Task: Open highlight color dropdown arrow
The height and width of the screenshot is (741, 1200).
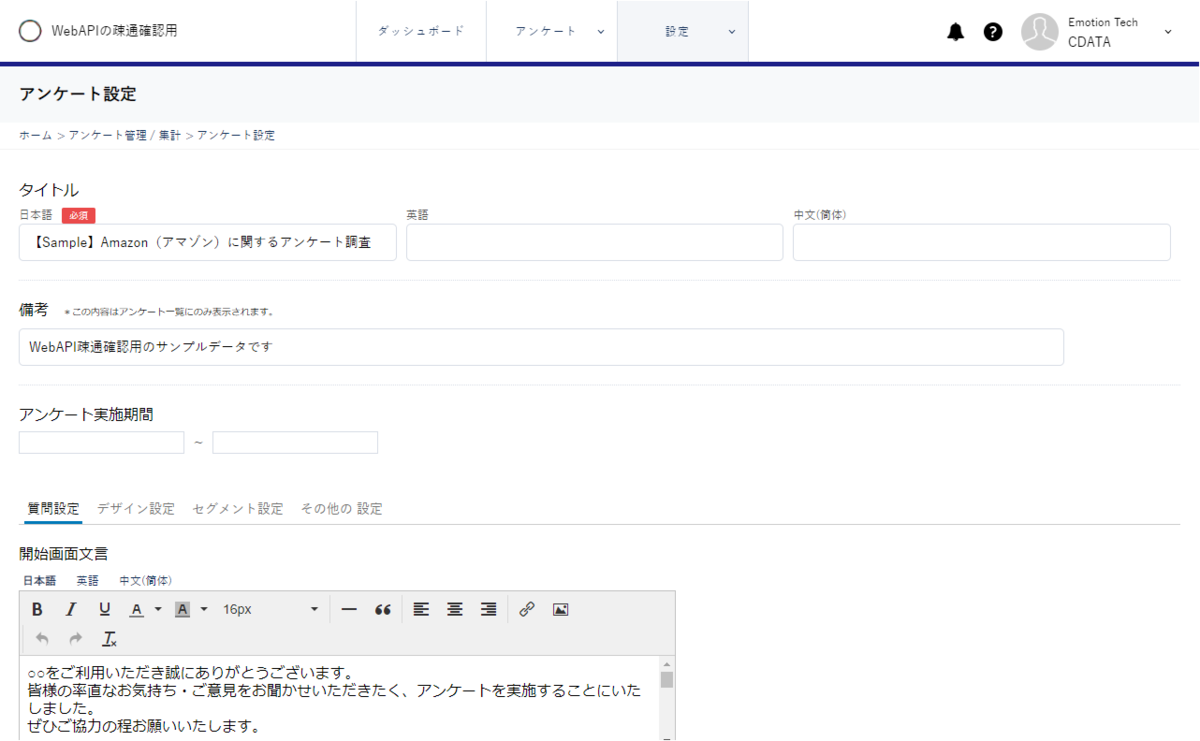Action: point(204,609)
